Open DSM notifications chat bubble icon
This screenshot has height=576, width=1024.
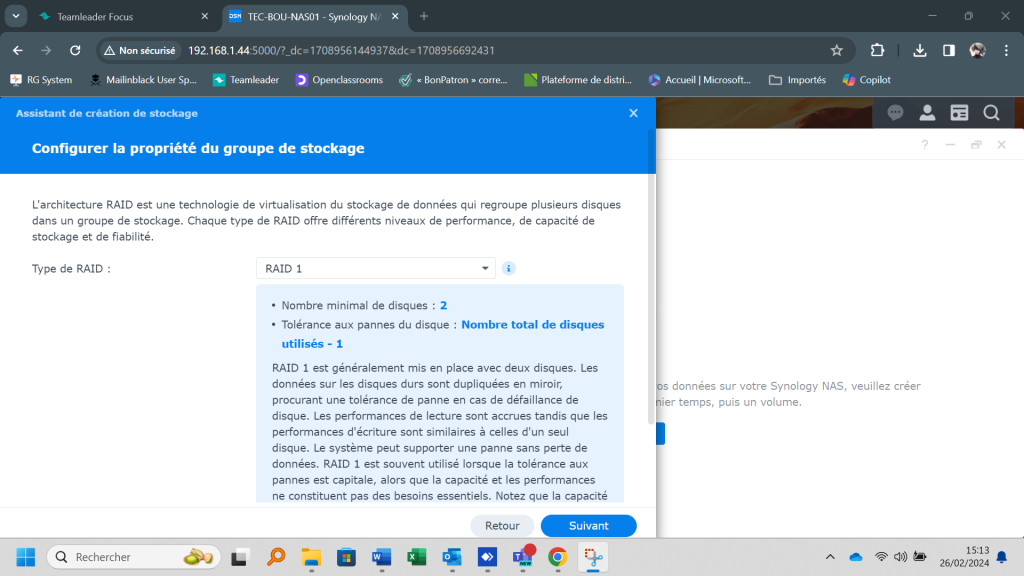[x=895, y=113]
